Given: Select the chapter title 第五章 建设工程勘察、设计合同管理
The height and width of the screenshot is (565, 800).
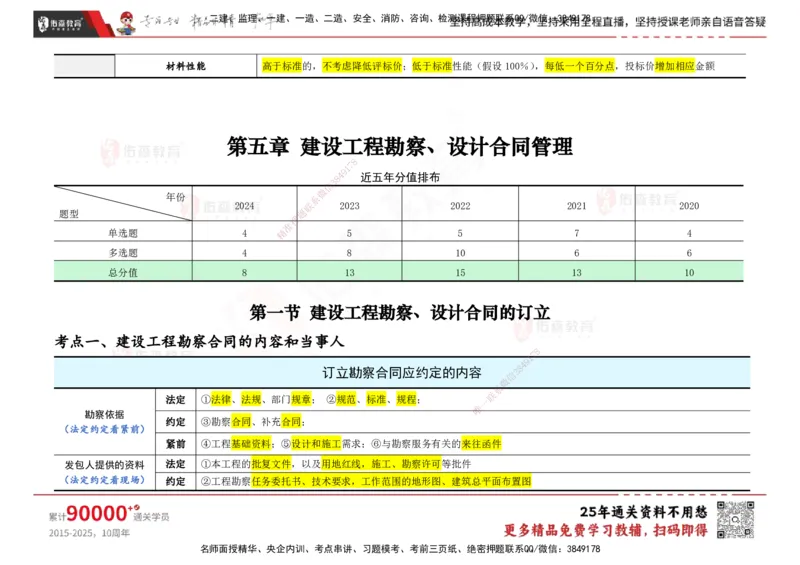Looking at the screenshot, I should 399,147.
